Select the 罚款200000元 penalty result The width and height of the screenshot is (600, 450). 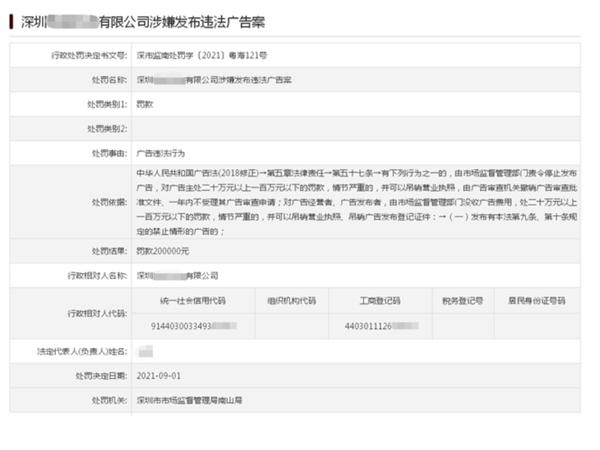pyautogui.click(x=161, y=250)
